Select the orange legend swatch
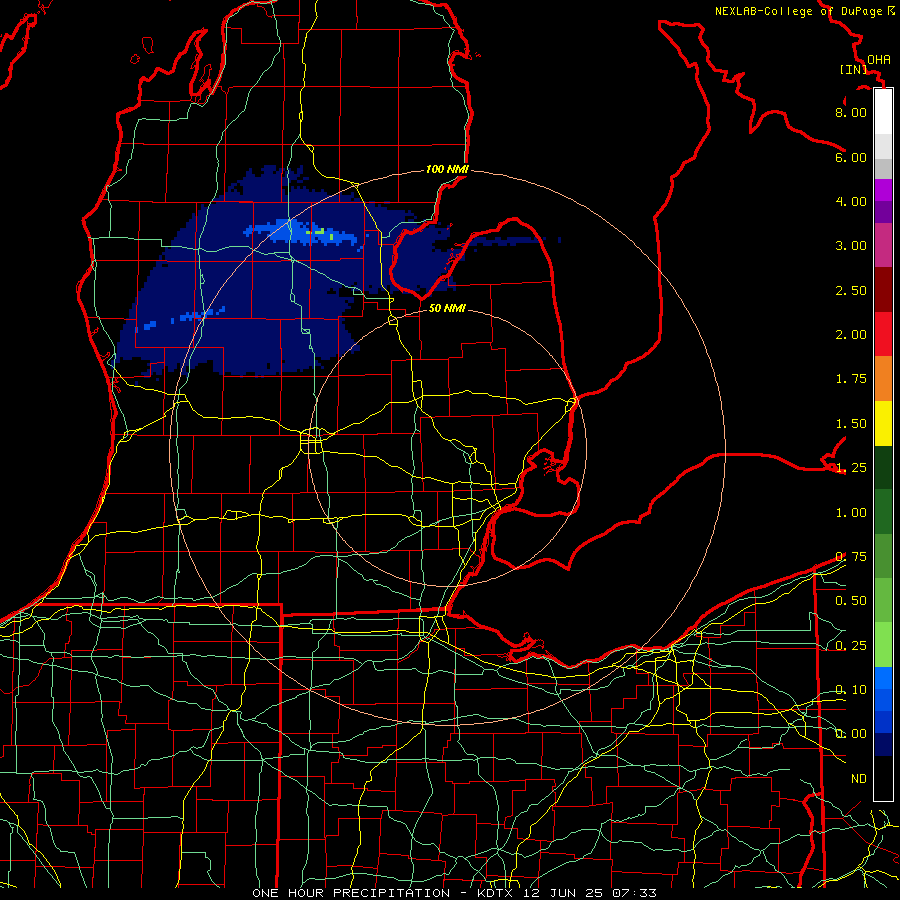Image resolution: width=900 pixels, height=900 pixels. tap(883, 379)
